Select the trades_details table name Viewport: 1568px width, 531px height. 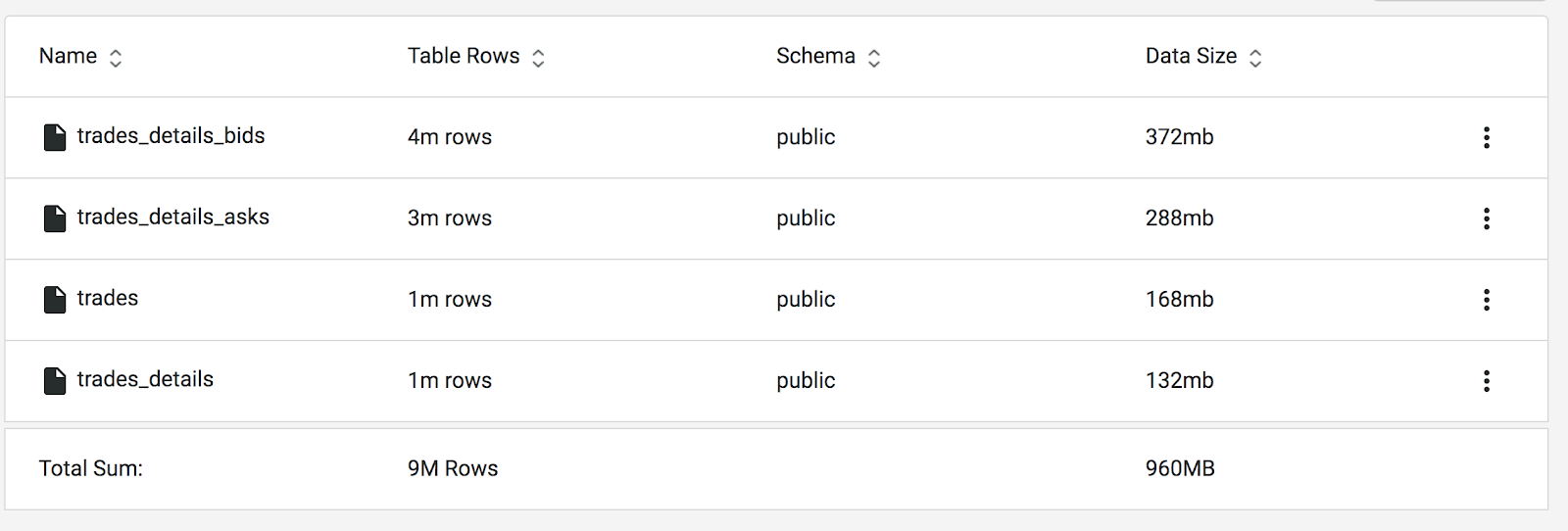point(145,380)
